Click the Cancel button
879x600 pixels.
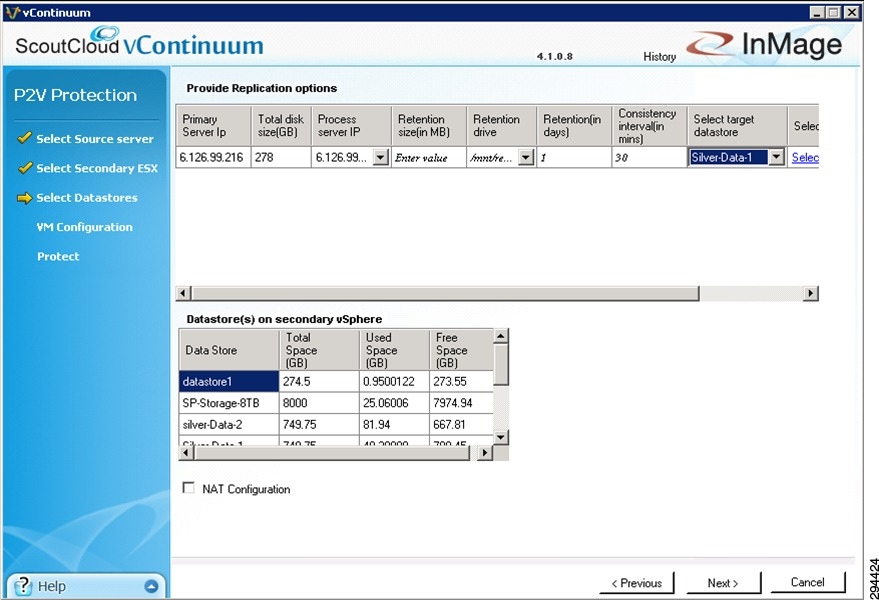(x=808, y=582)
